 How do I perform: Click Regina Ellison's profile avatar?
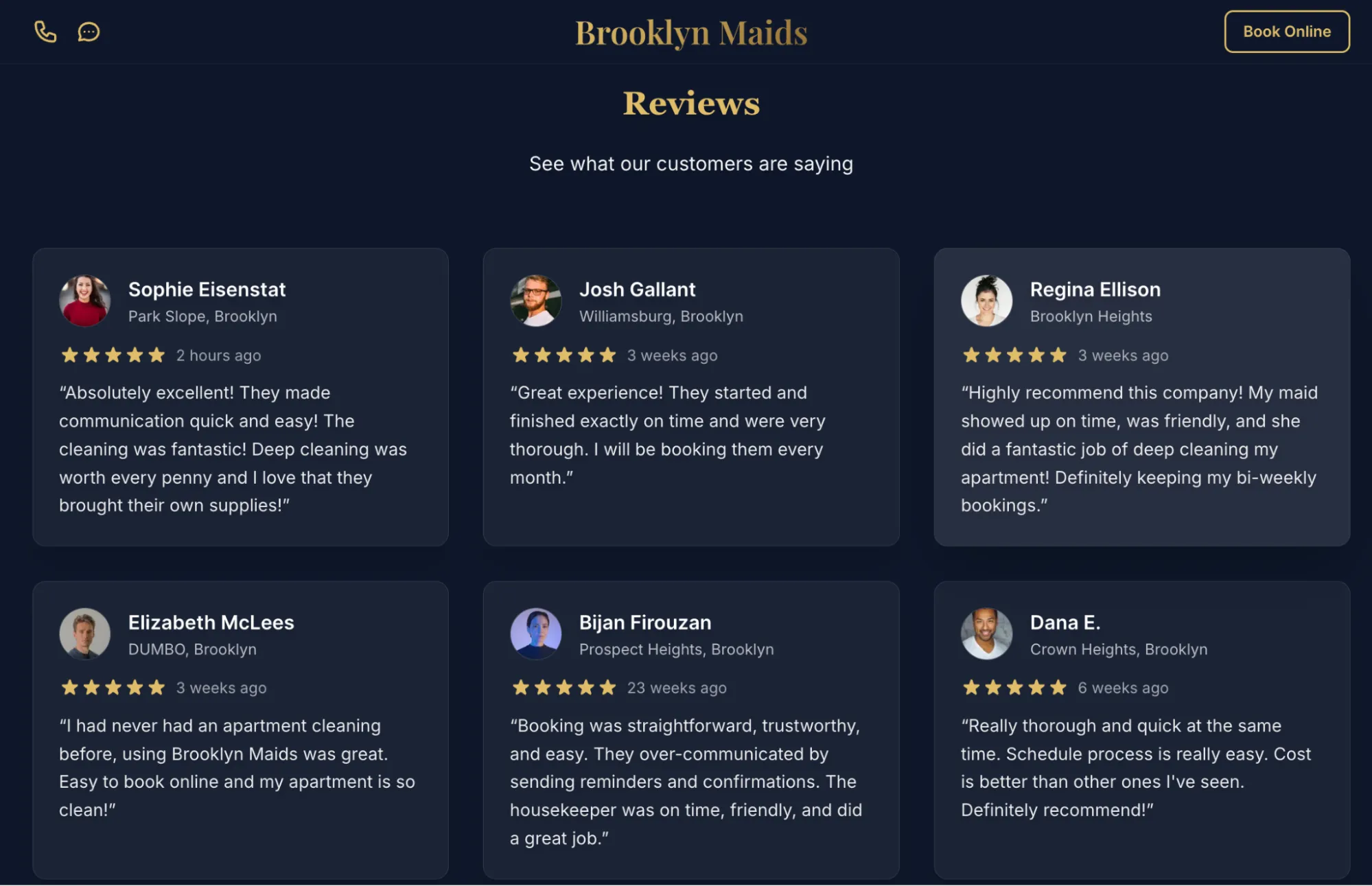pyautogui.click(x=986, y=301)
